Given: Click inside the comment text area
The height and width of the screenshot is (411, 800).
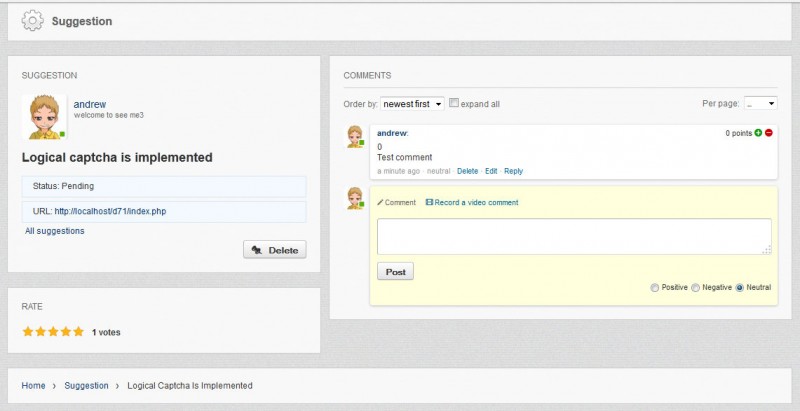Looking at the screenshot, I should (574, 237).
